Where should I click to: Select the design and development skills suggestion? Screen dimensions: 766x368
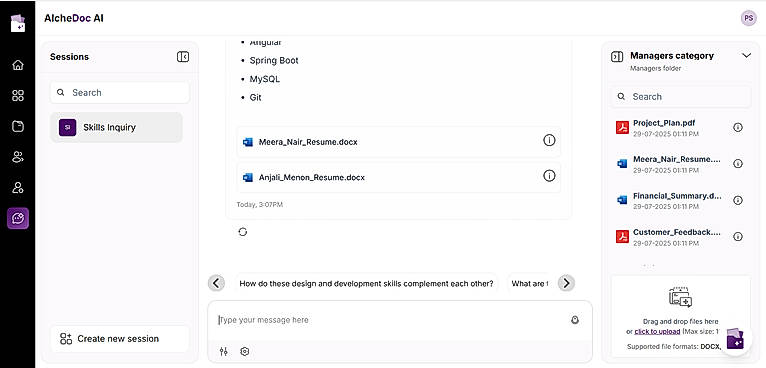366,283
